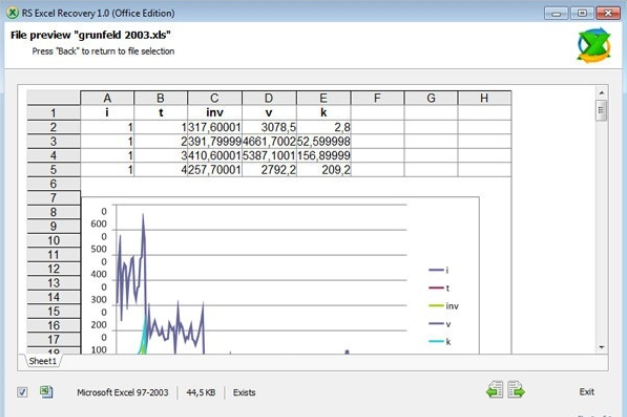Click the Excel file type icon
This screenshot has height=417, width=627.
click(x=46, y=392)
